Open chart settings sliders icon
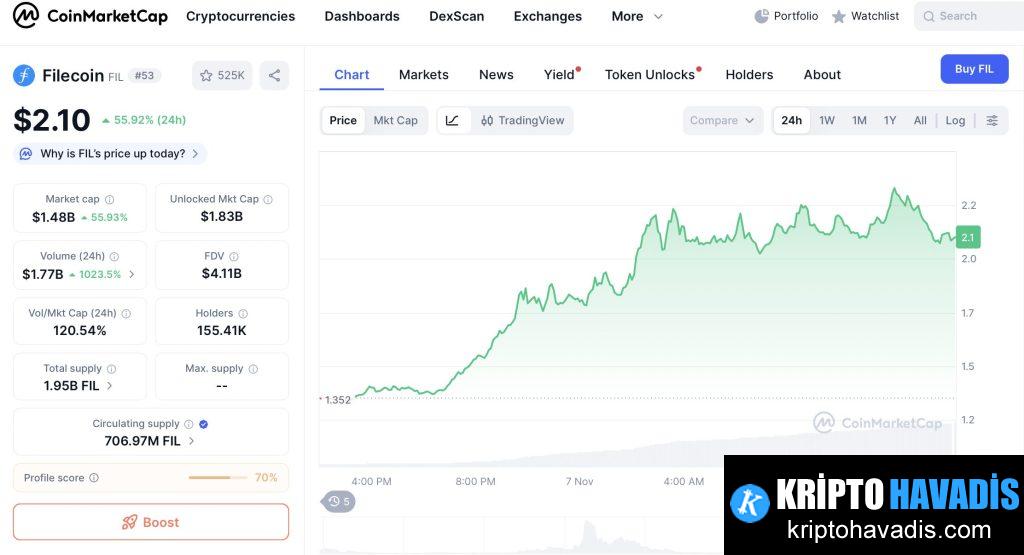This screenshot has height=555, width=1024. [992, 120]
